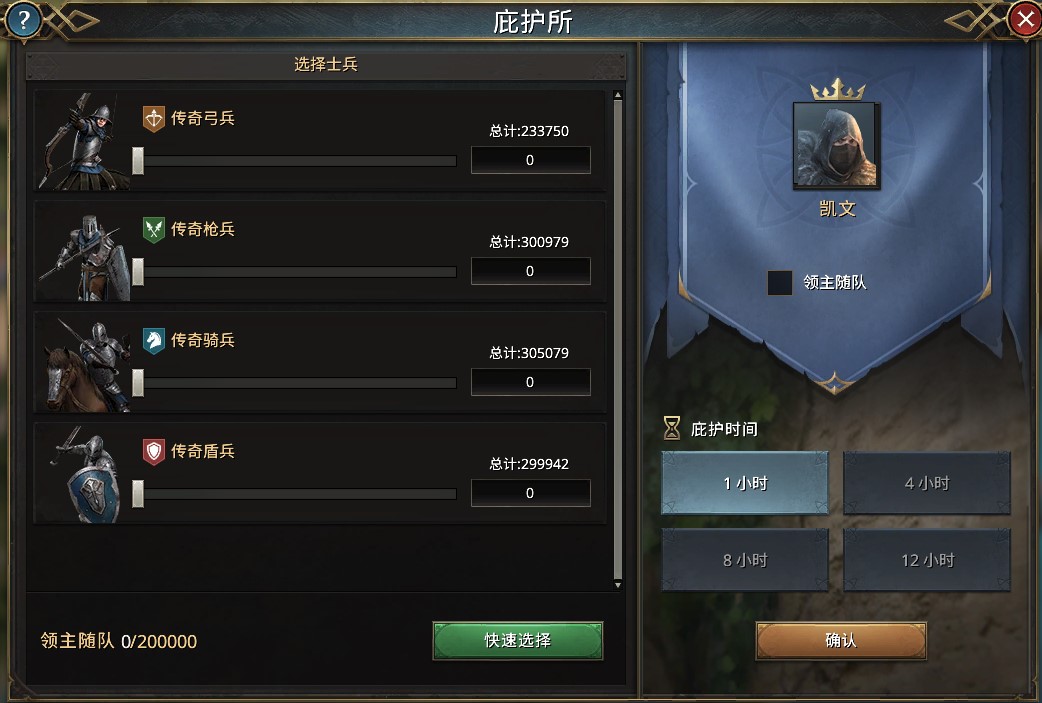Click the 传奇枪兵 spearman type icon

[x=154, y=230]
